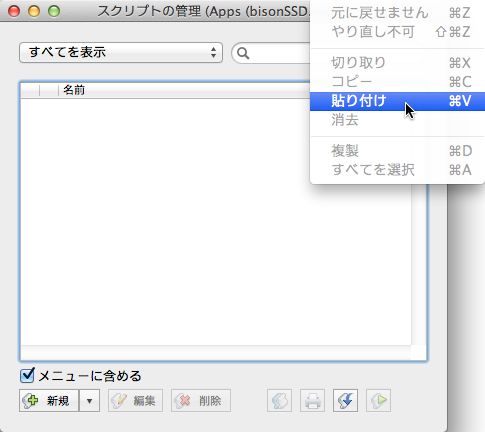The width and height of the screenshot is (485, 432).
Task: Click the printer icon button
Action: [x=312, y=400]
